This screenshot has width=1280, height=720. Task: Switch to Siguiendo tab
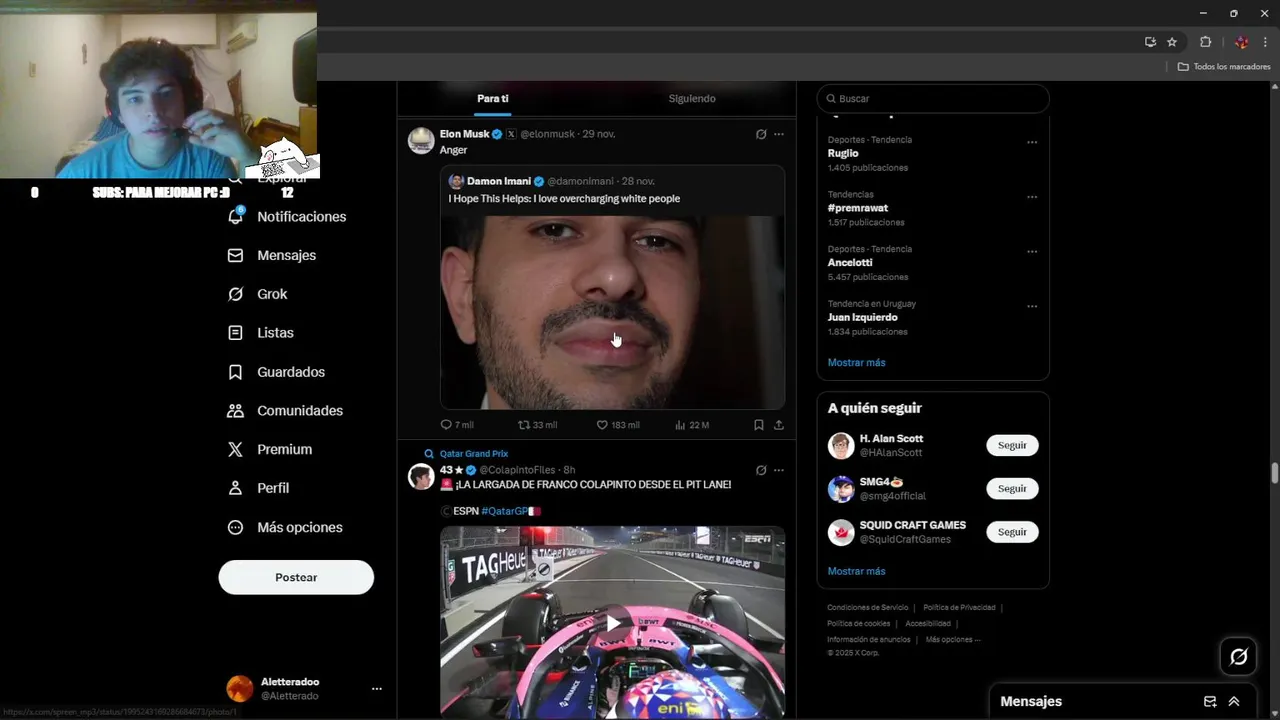tap(692, 99)
